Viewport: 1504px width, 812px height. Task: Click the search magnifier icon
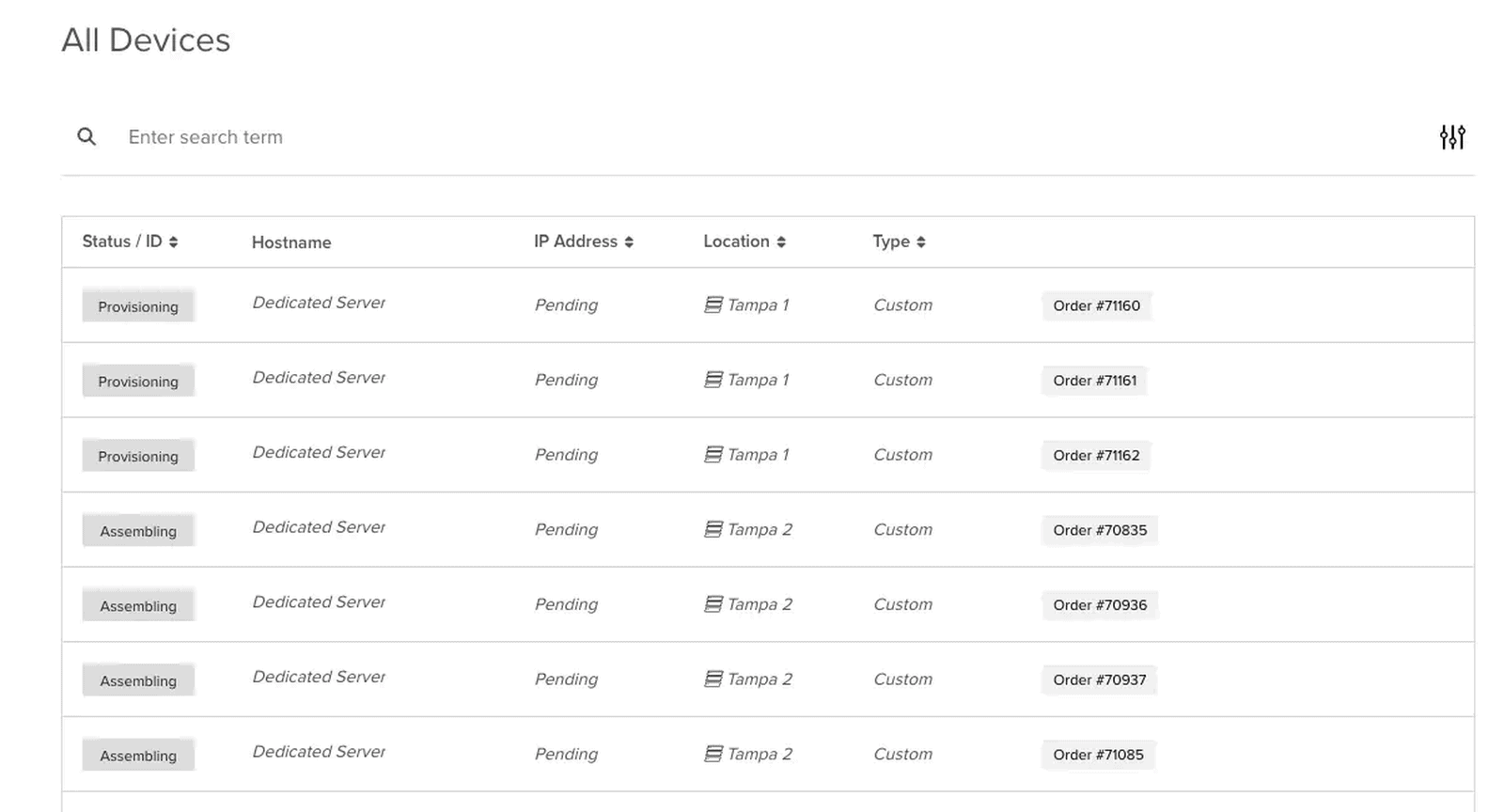coord(86,137)
